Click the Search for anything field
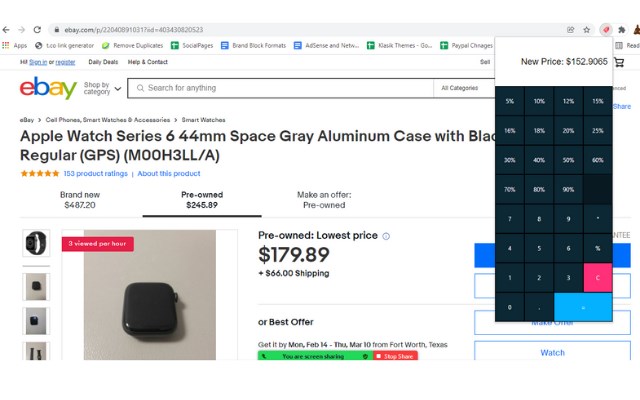Viewport: 640px width, 400px height. 285,88
